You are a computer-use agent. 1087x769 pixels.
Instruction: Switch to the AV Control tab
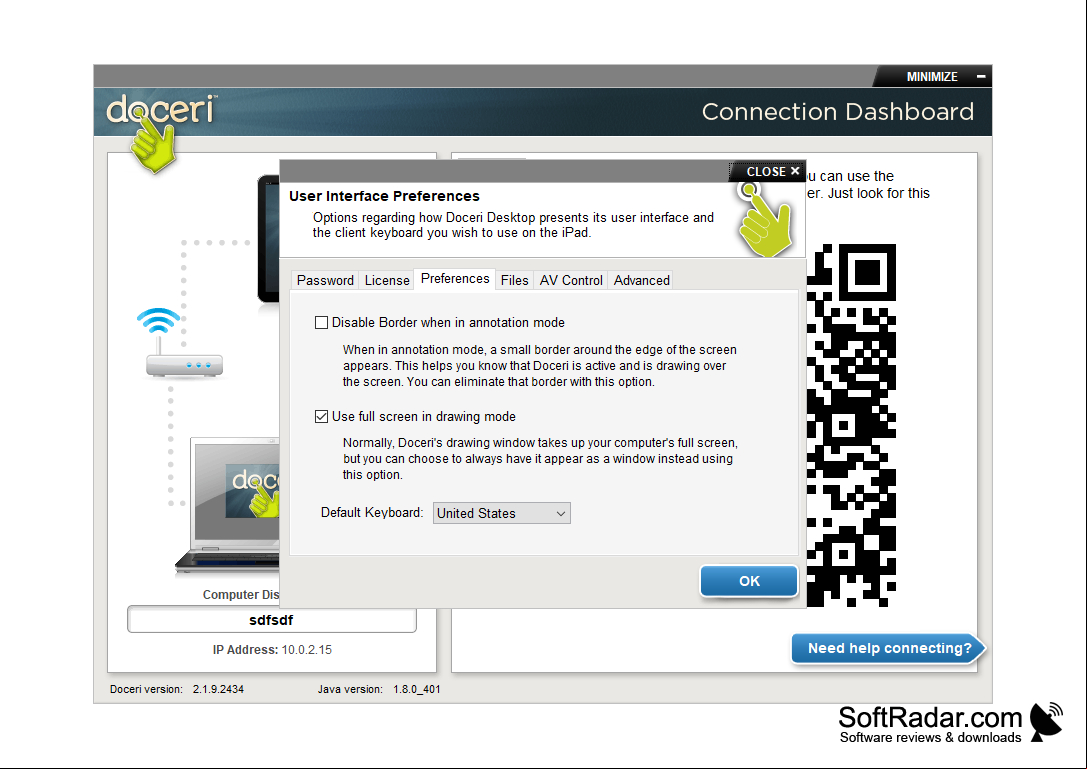pos(571,280)
